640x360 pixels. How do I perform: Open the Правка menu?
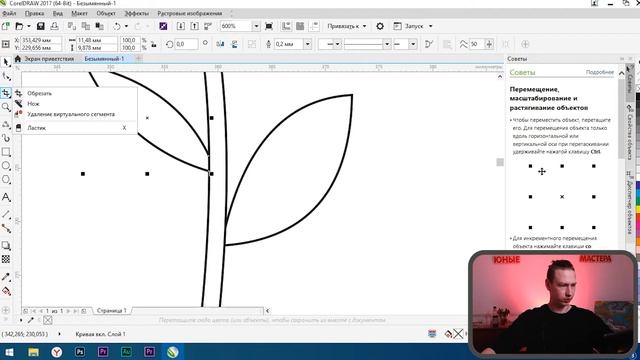34,13
